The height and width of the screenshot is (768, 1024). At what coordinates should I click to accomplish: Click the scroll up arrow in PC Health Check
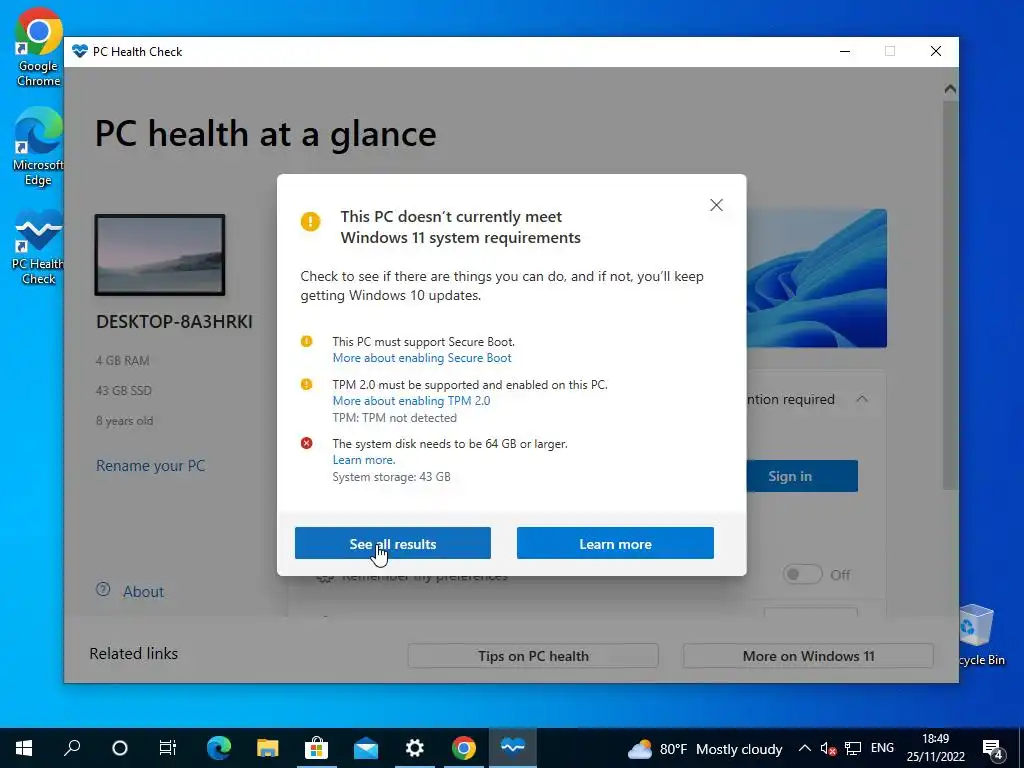click(x=950, y=89)
